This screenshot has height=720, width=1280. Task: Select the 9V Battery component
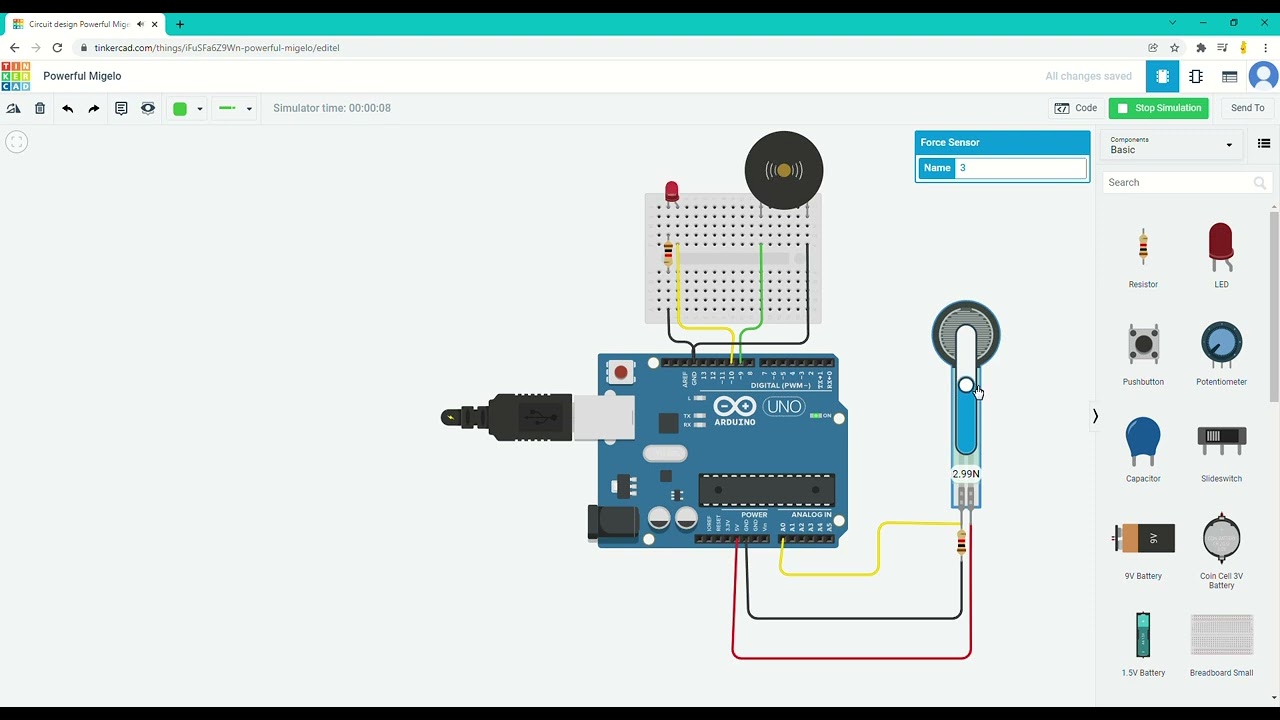(x=1143, y=548)
